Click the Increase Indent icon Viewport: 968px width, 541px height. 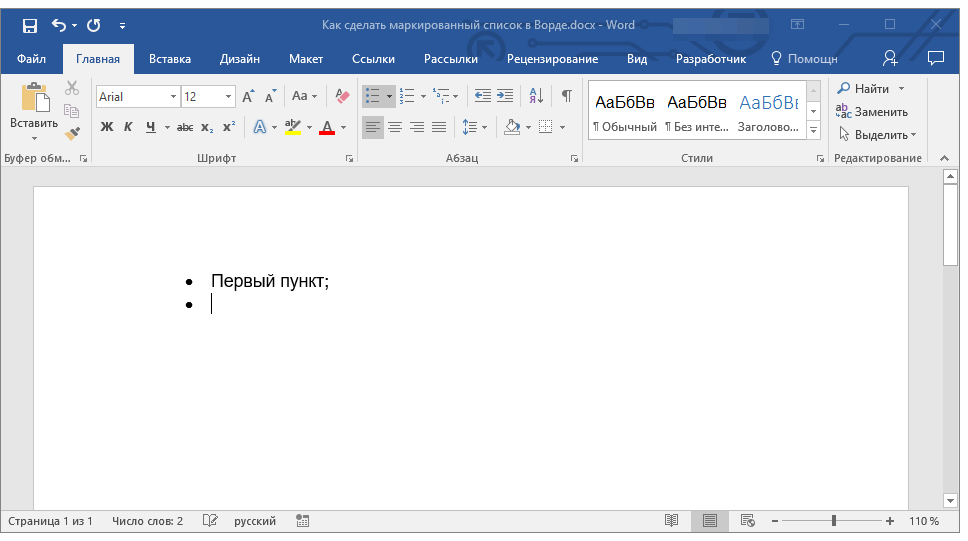tap(505, 96)
